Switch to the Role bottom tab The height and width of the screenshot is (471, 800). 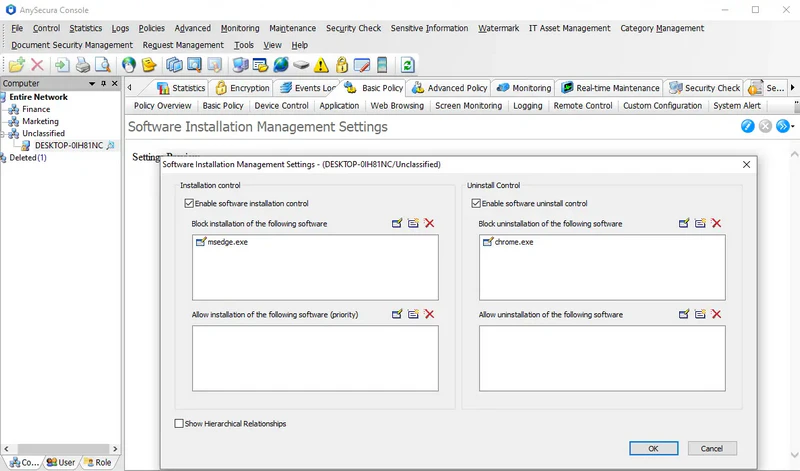coord(98,462)
